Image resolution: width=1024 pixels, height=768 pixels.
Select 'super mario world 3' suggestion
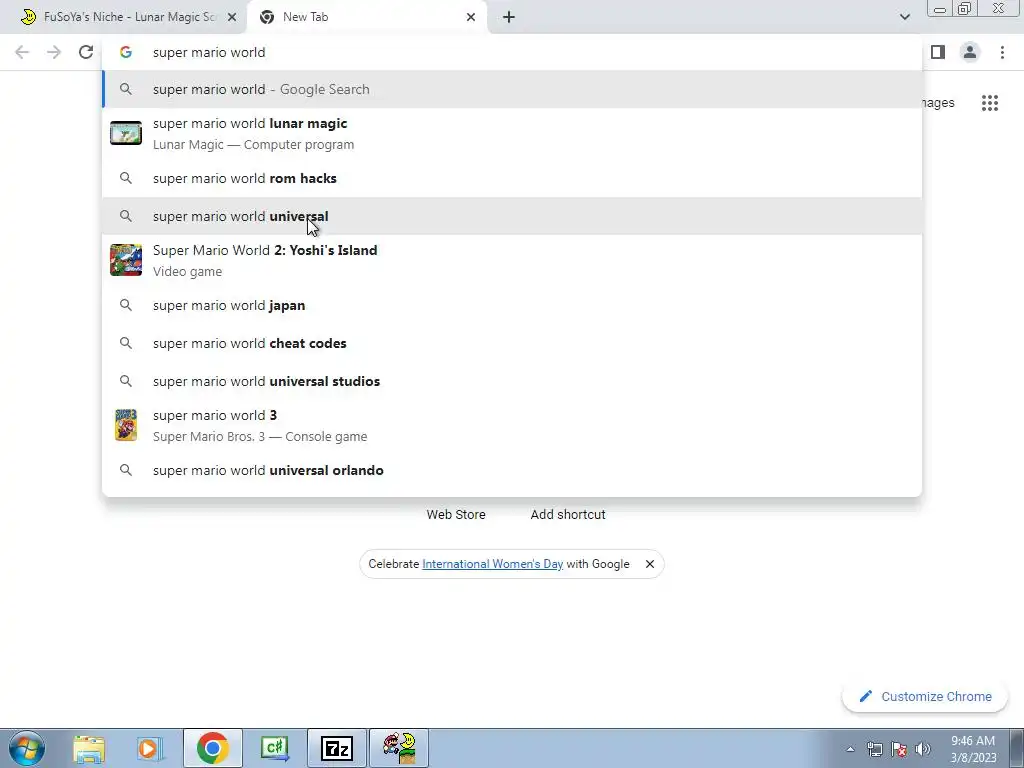pos(512,425)
